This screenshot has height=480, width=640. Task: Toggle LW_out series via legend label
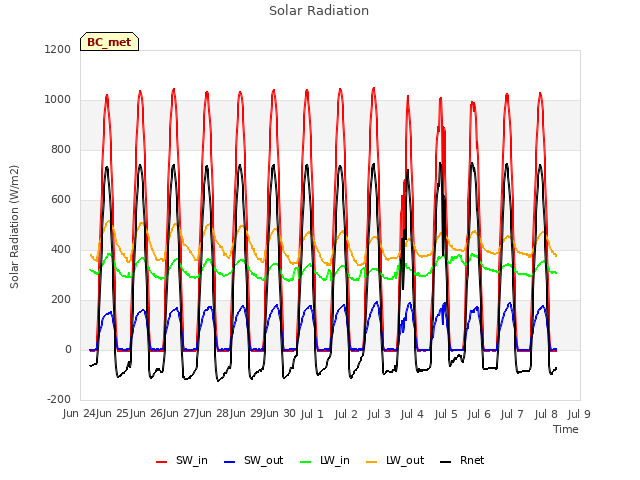pos(405,460)
